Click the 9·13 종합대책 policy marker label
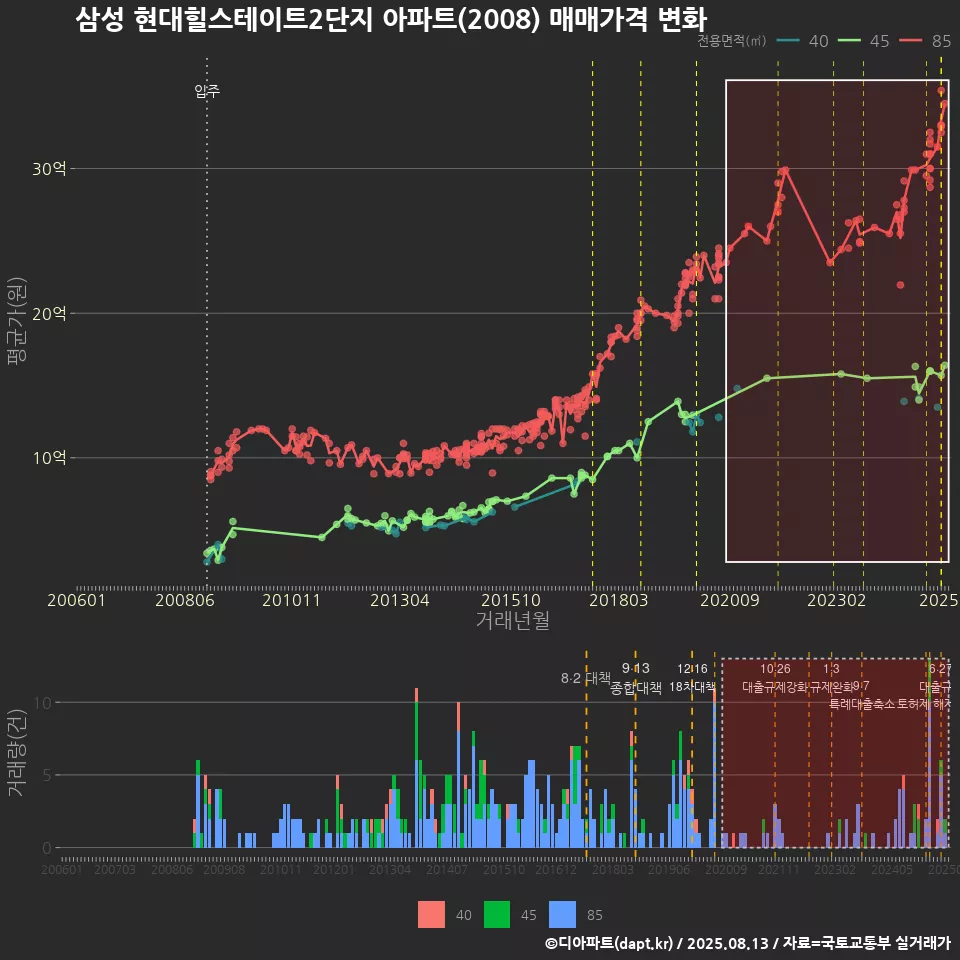960x960 pixels. pyautogui.click(x=636, y=678)
